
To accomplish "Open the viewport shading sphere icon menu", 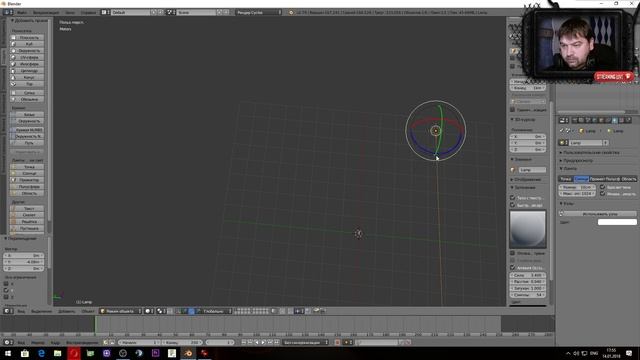I will (148, 311).
